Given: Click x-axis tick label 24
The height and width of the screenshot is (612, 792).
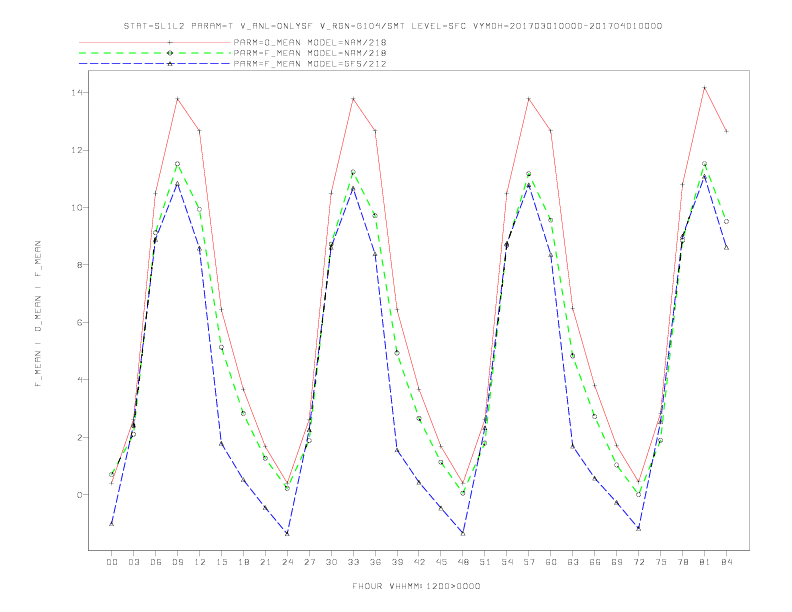Looking at the screenshot, I should [x=287, y=562].
